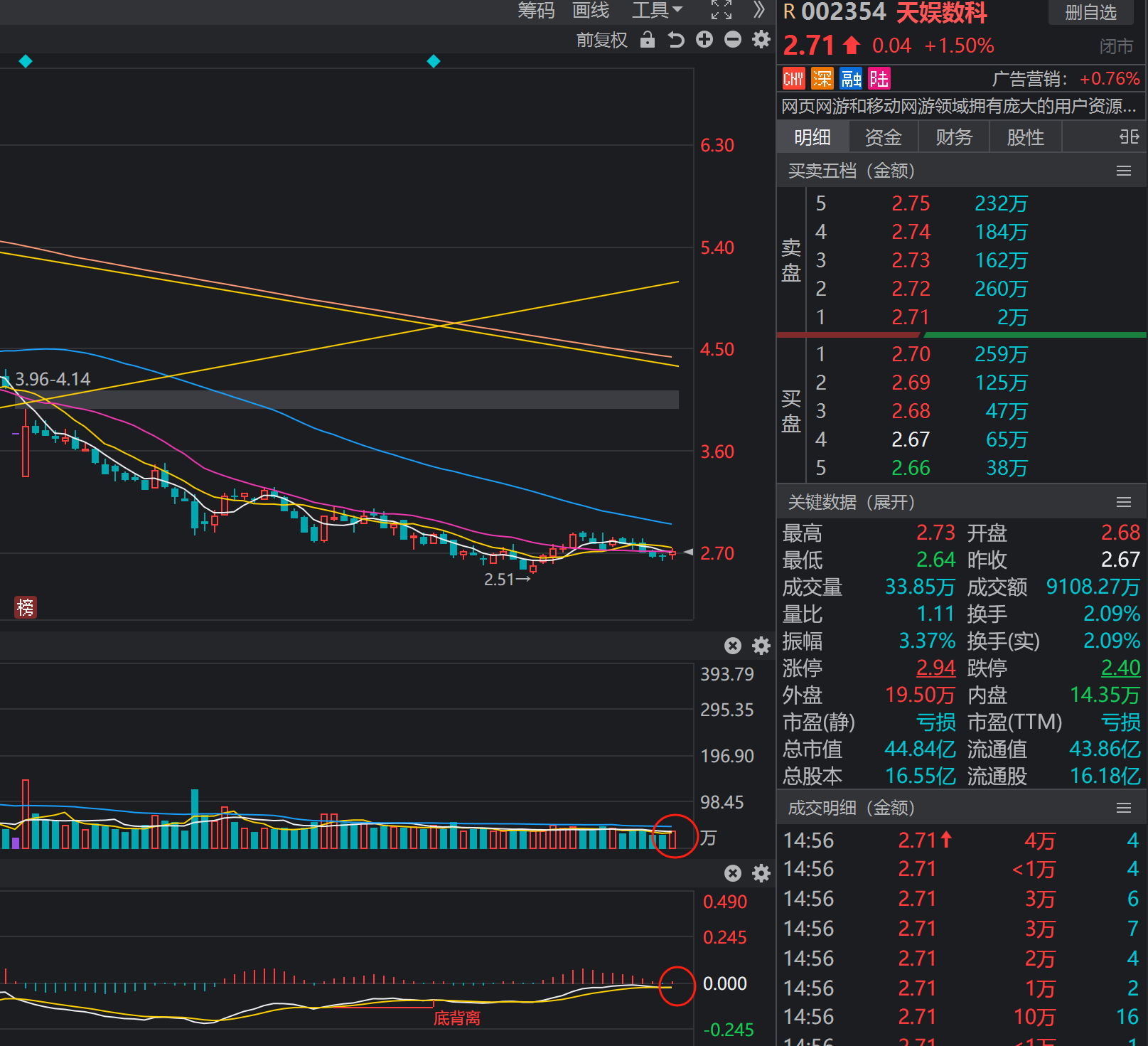Click the 底背离 divergence label
Screen dimensions: 1148x1046
click(x=457, y=1018)
